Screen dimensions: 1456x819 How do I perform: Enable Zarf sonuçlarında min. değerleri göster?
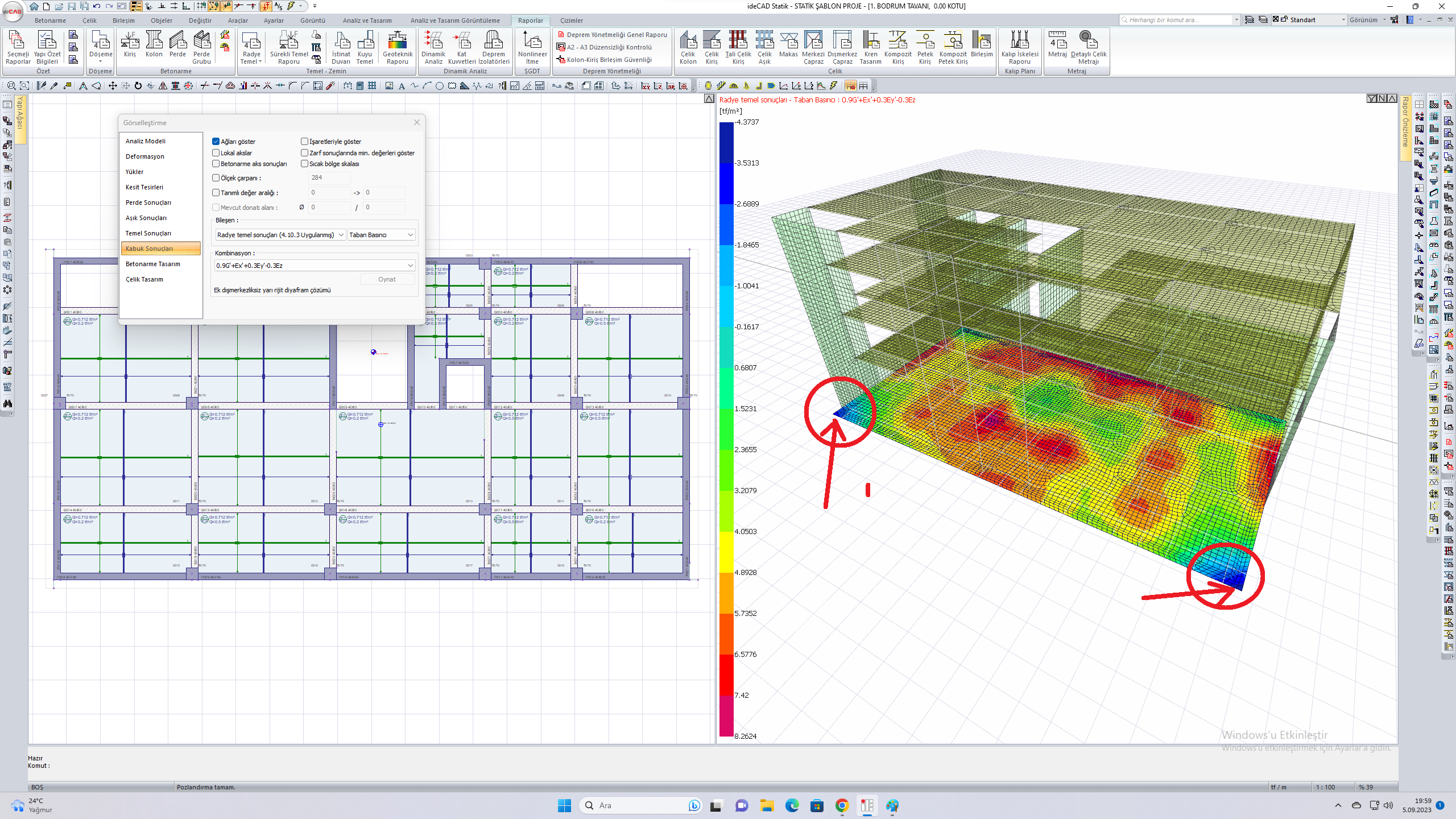click(305, 153)
